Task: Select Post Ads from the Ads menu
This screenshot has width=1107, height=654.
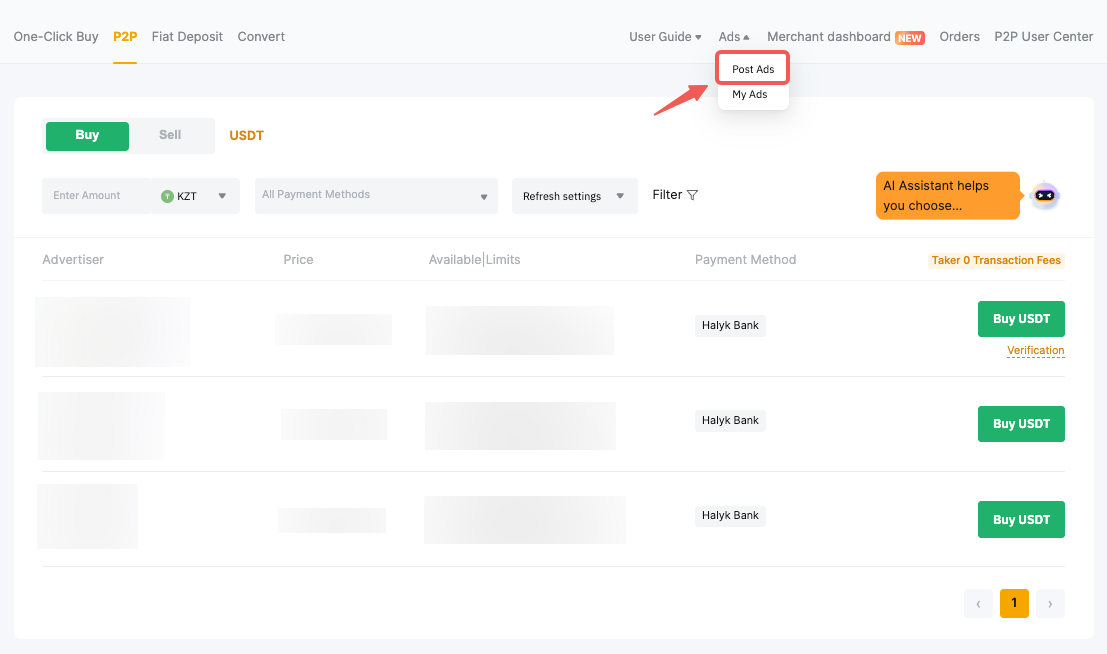Action: (x=753, y=69)
